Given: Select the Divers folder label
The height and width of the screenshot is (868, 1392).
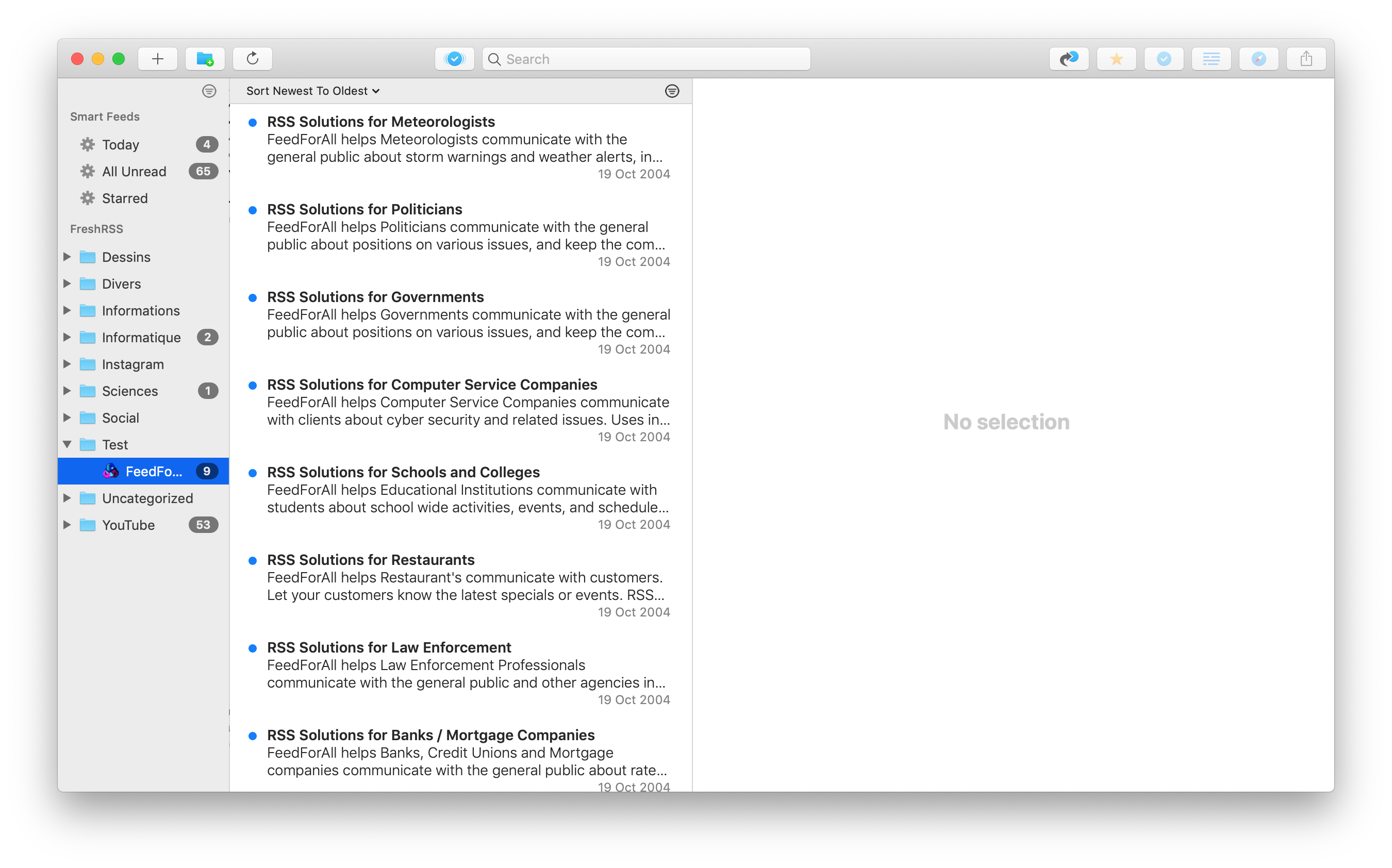Looking at the screenshot, I should (121, 283).
